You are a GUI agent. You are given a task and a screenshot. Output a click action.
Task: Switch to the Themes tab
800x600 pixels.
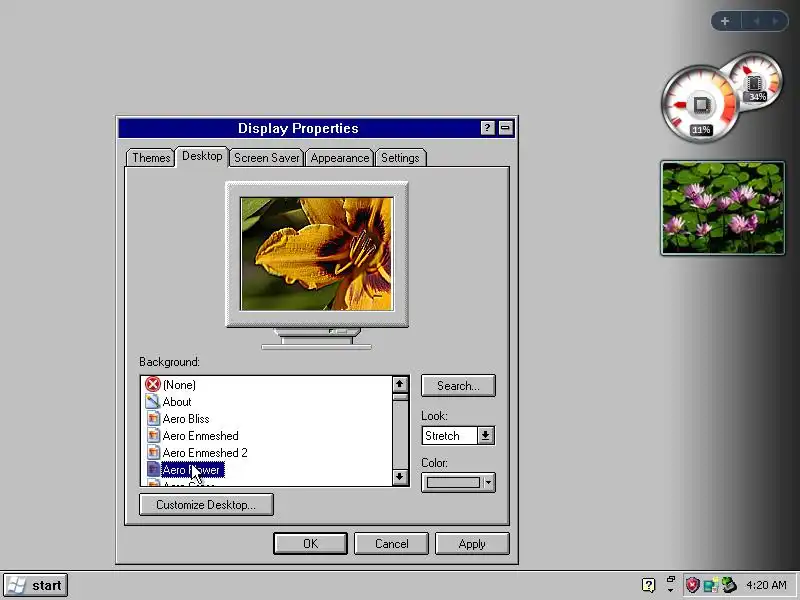pyautogui.click(x=151, y=158)
